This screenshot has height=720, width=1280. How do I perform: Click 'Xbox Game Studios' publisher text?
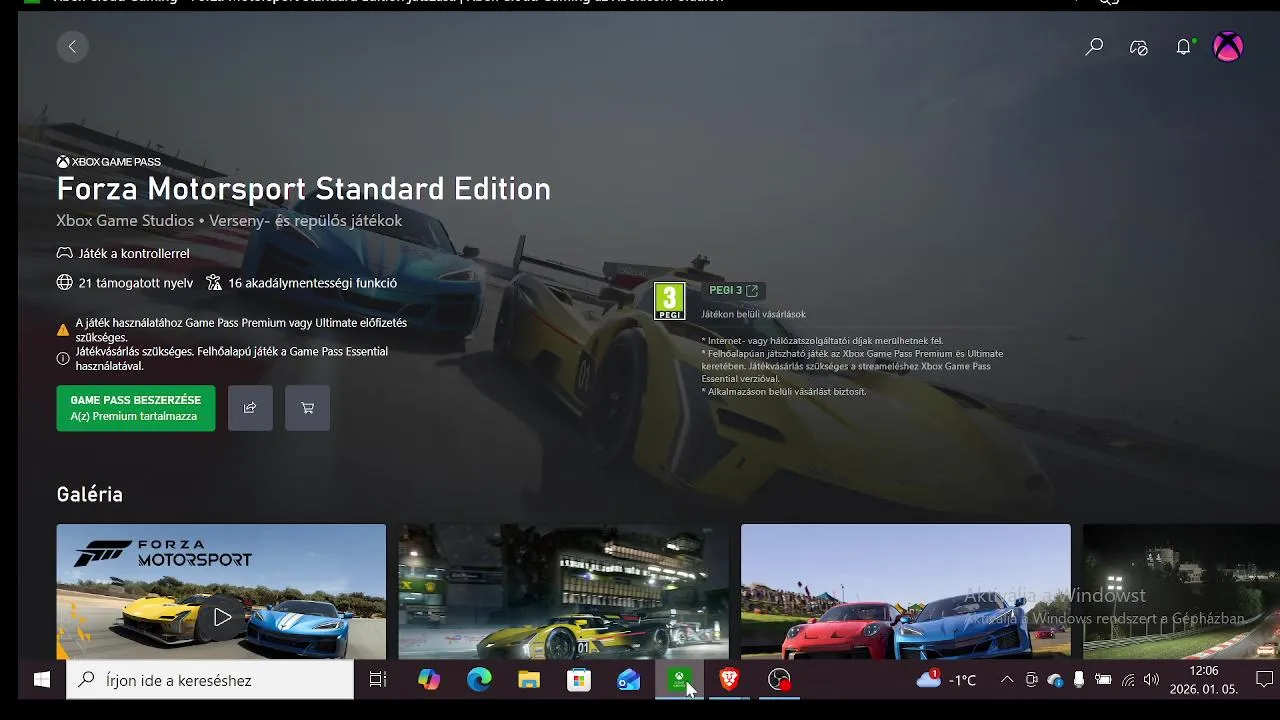point(125,221)
